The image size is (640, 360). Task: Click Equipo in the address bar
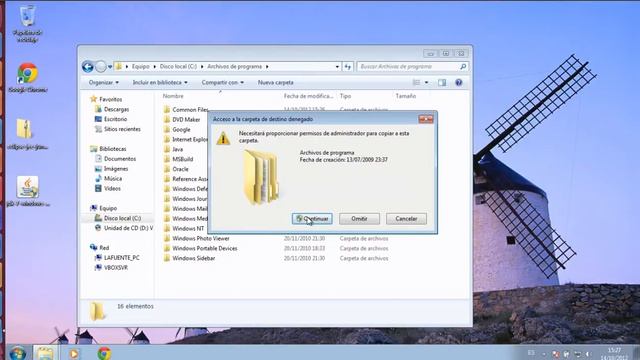click(x=140, y=67)
